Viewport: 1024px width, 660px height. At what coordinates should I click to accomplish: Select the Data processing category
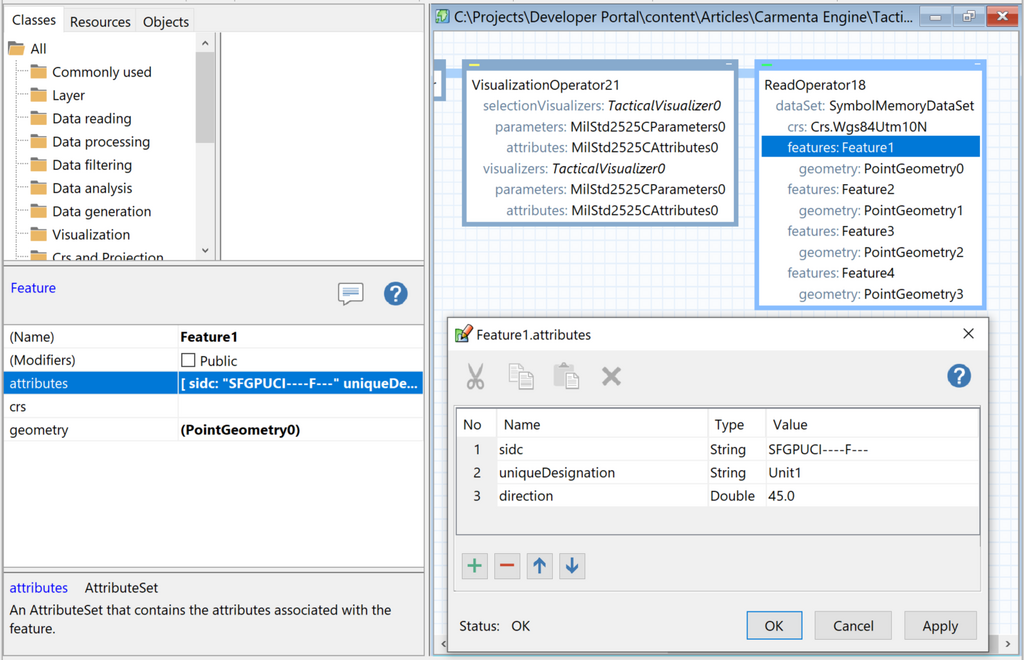tap(101, 142)
